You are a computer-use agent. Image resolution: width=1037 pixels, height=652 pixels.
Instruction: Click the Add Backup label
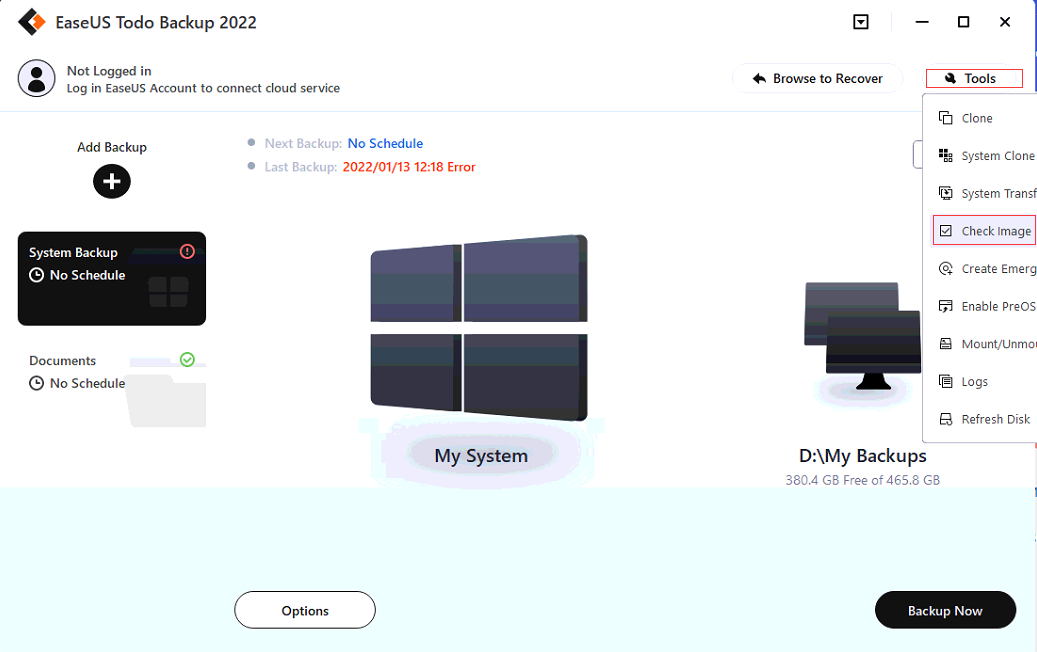click(112, 147)
